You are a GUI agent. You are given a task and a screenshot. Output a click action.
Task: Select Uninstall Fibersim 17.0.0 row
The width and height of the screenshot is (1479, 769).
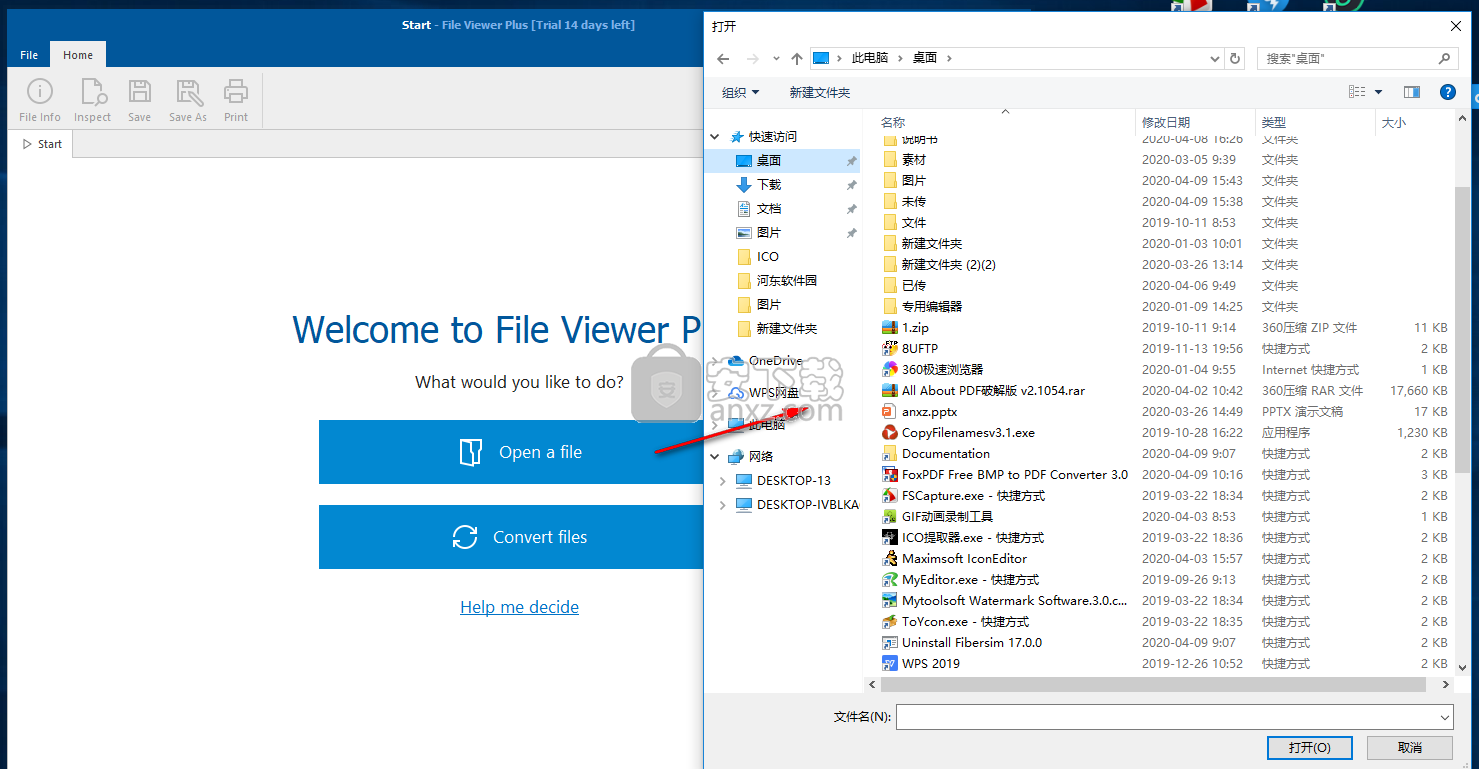pos(1165,643)
